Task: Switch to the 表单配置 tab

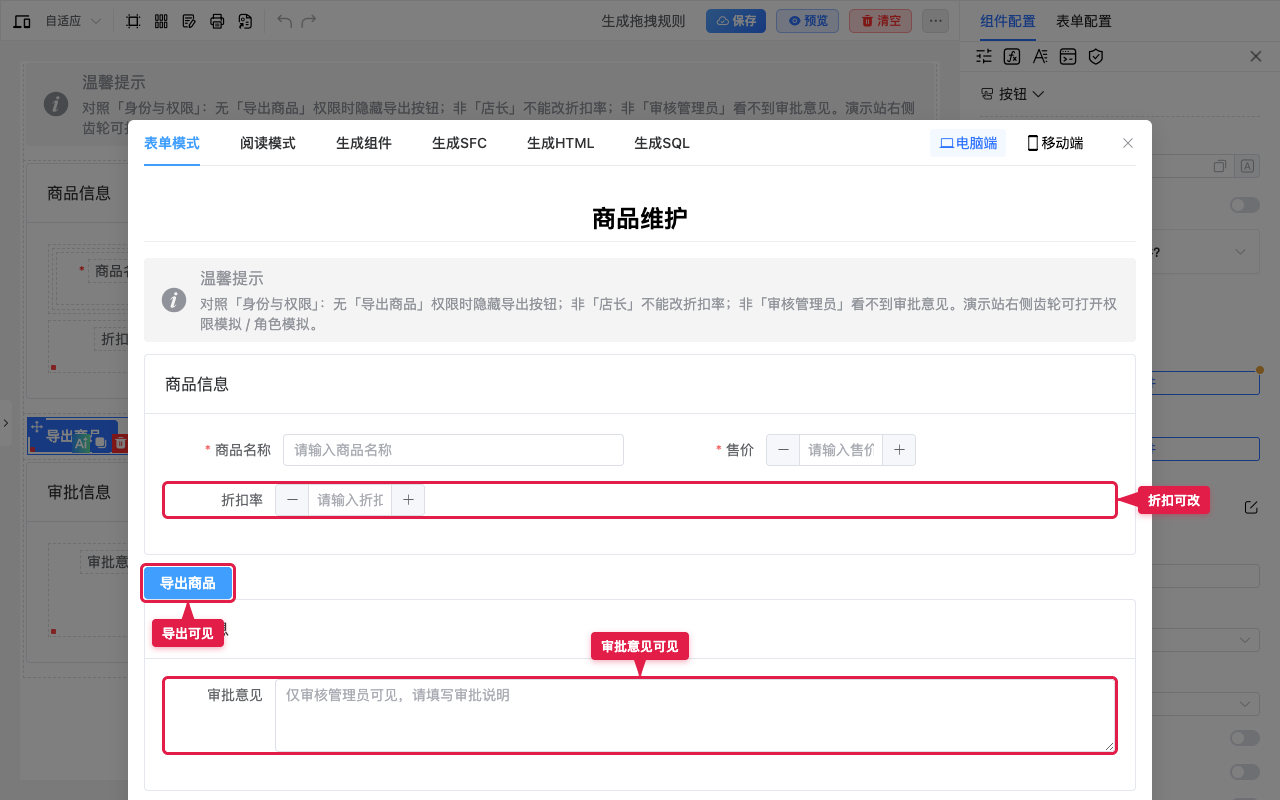Action: pos(1084,21)
